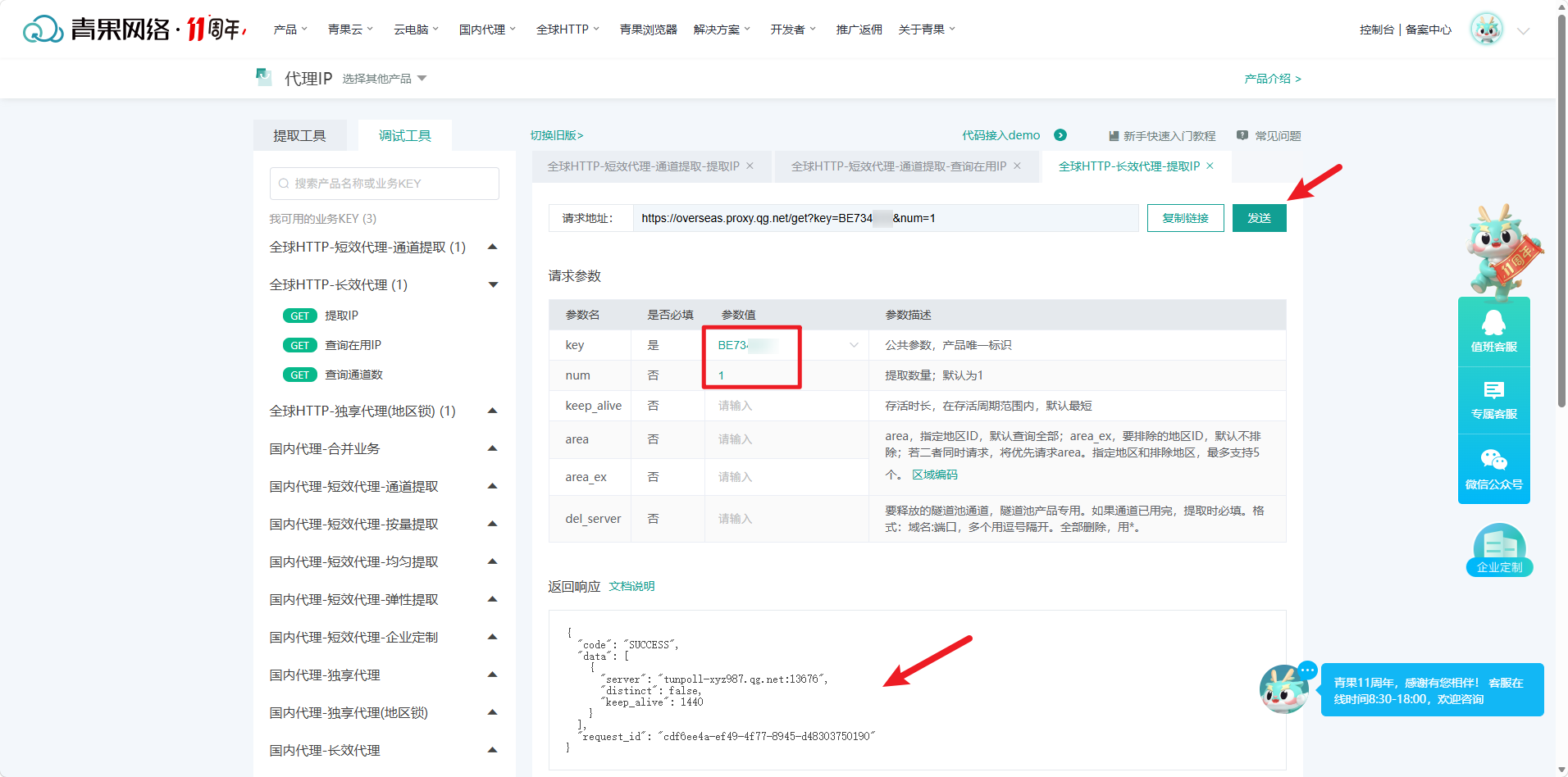This screenshot has height=777, width=1568.
Task: Click the 微信公众号 WeChat icon
Action: (x=1493, y=460)
